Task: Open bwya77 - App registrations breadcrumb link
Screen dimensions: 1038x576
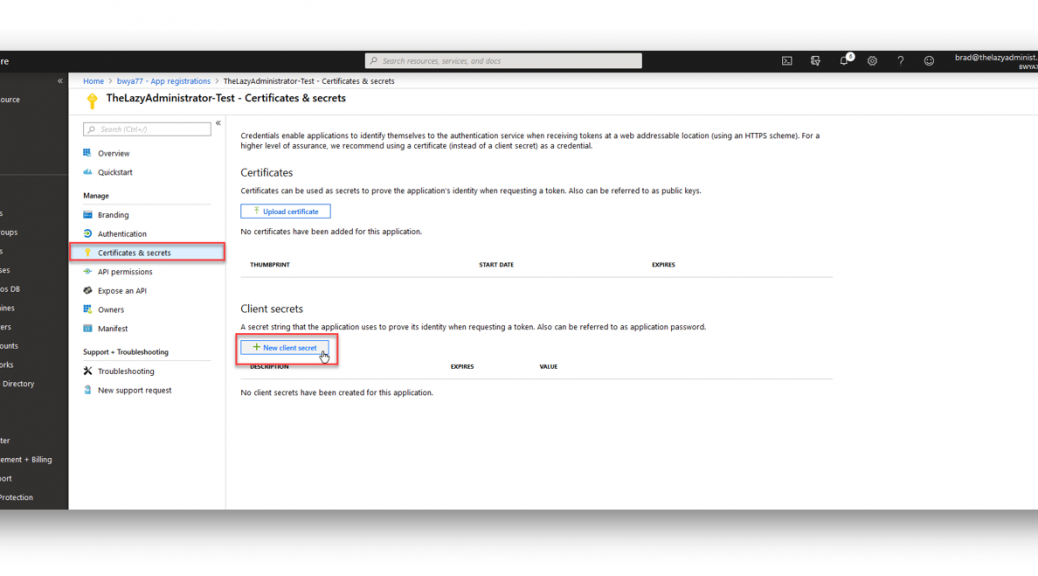Action: tap(164, 81)
